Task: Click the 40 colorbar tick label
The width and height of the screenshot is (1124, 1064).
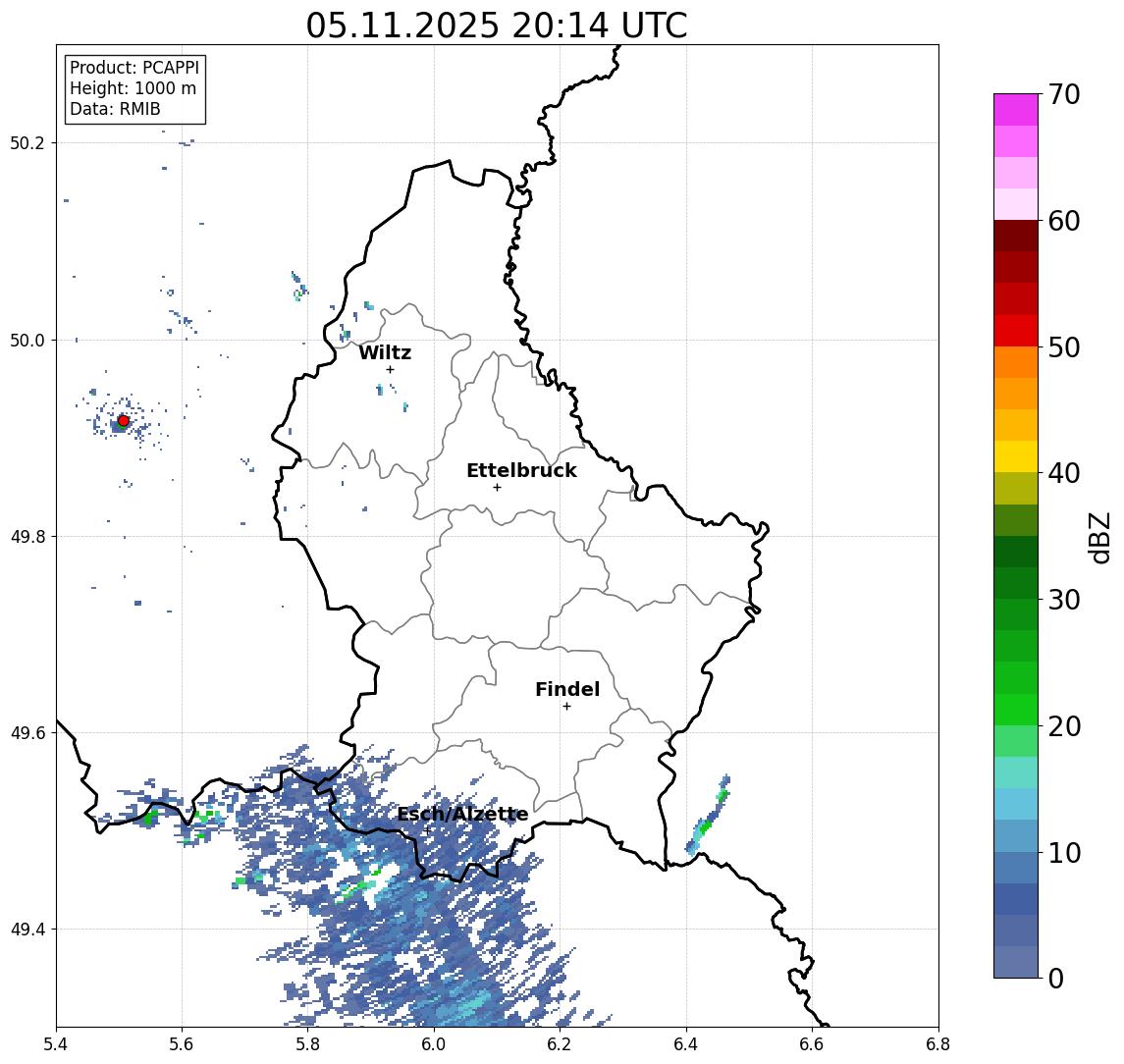Action: point(1064,473)
